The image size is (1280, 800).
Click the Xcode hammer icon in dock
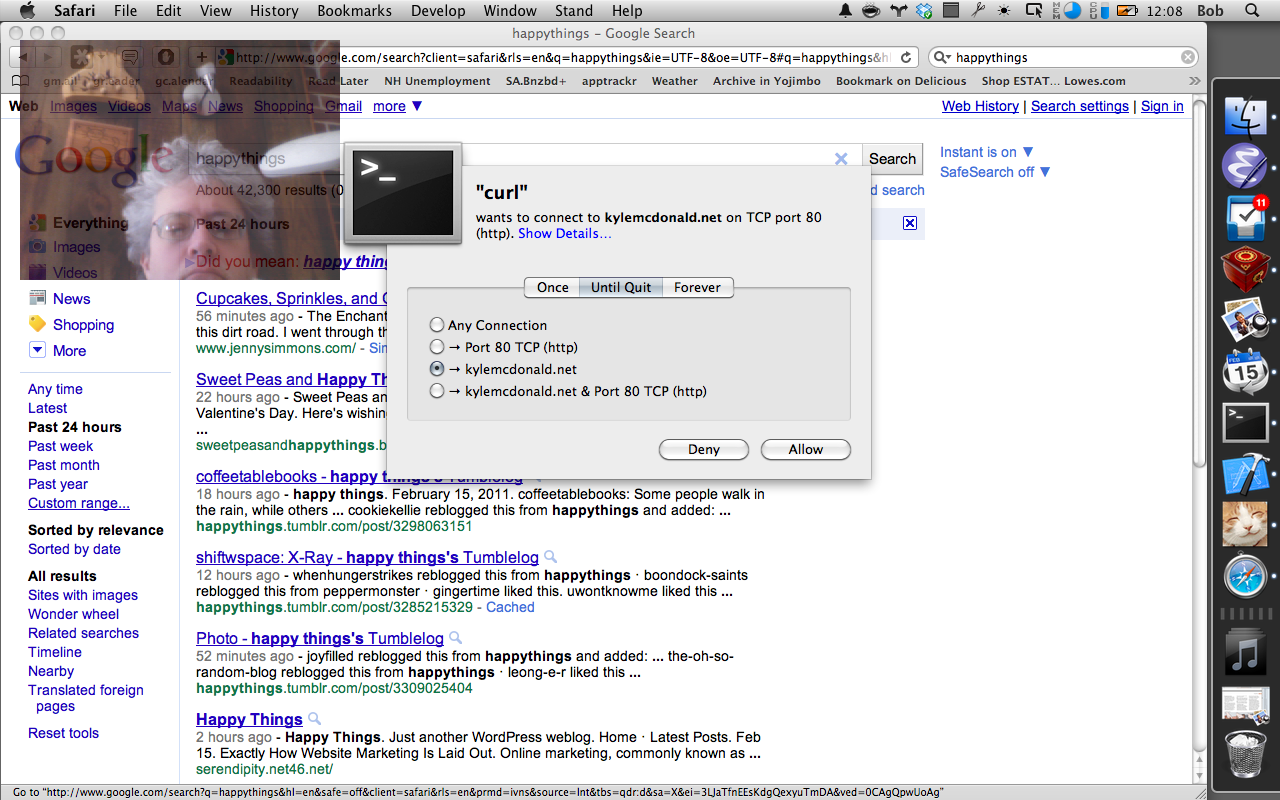click(x=1245, y=474)
